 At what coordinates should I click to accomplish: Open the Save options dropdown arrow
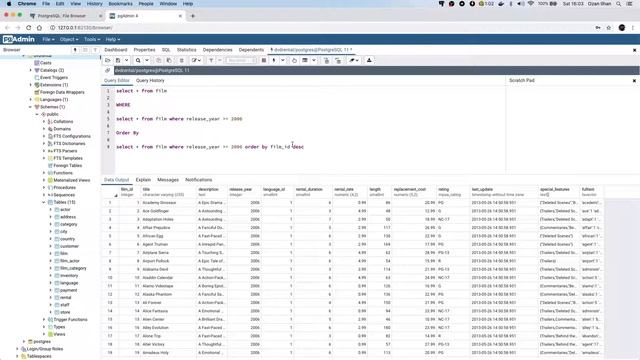point(126,60)
